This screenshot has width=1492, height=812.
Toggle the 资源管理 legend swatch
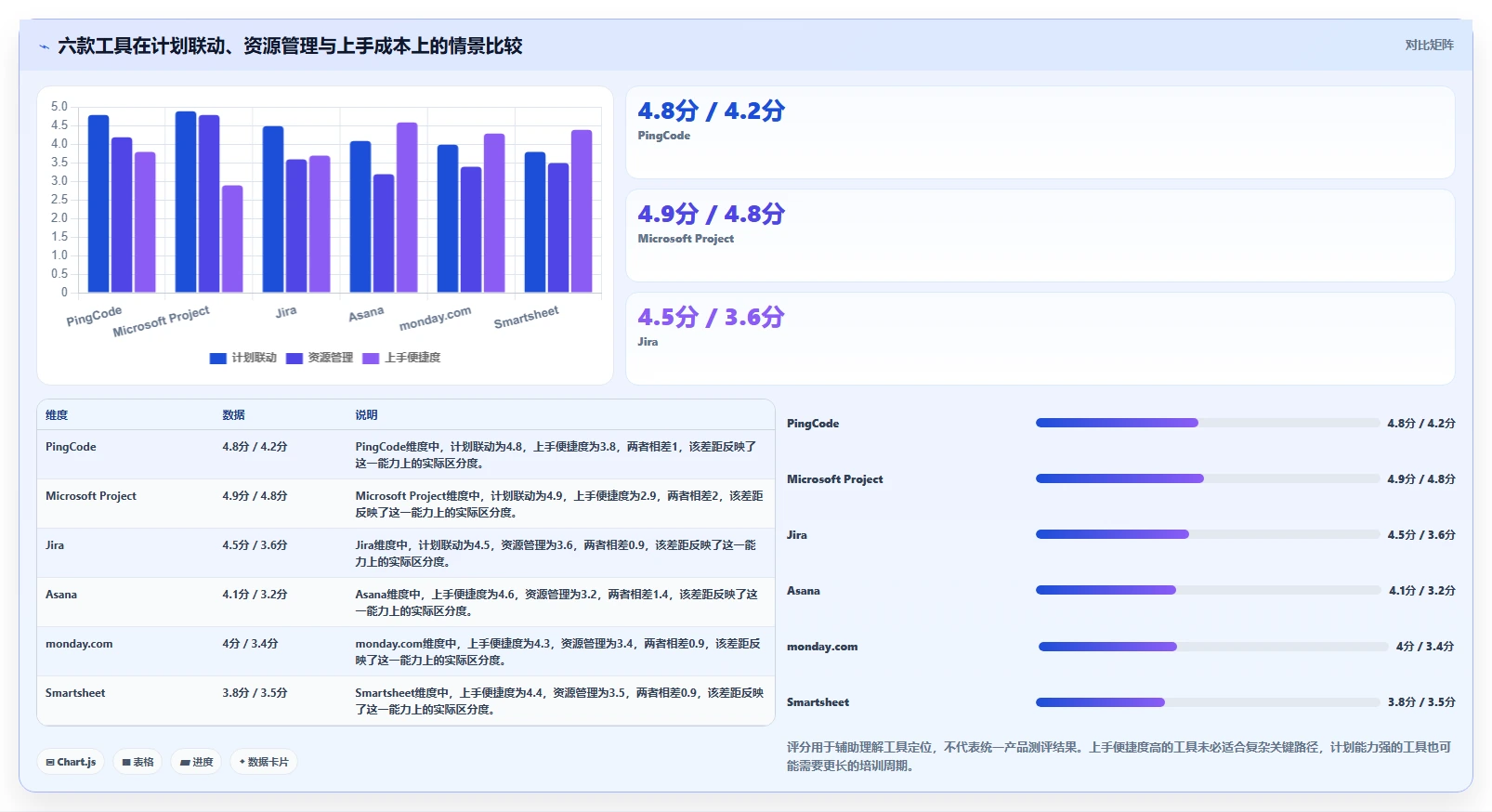pyautogui.click(x=294, y=358)
